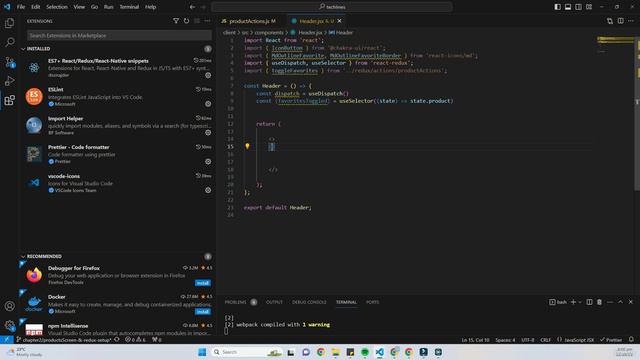This screenshot has width=640, height=360.
Task: Open manage gear for Import Helper extension
Action: pyautogui.click(x=208, y=133)
